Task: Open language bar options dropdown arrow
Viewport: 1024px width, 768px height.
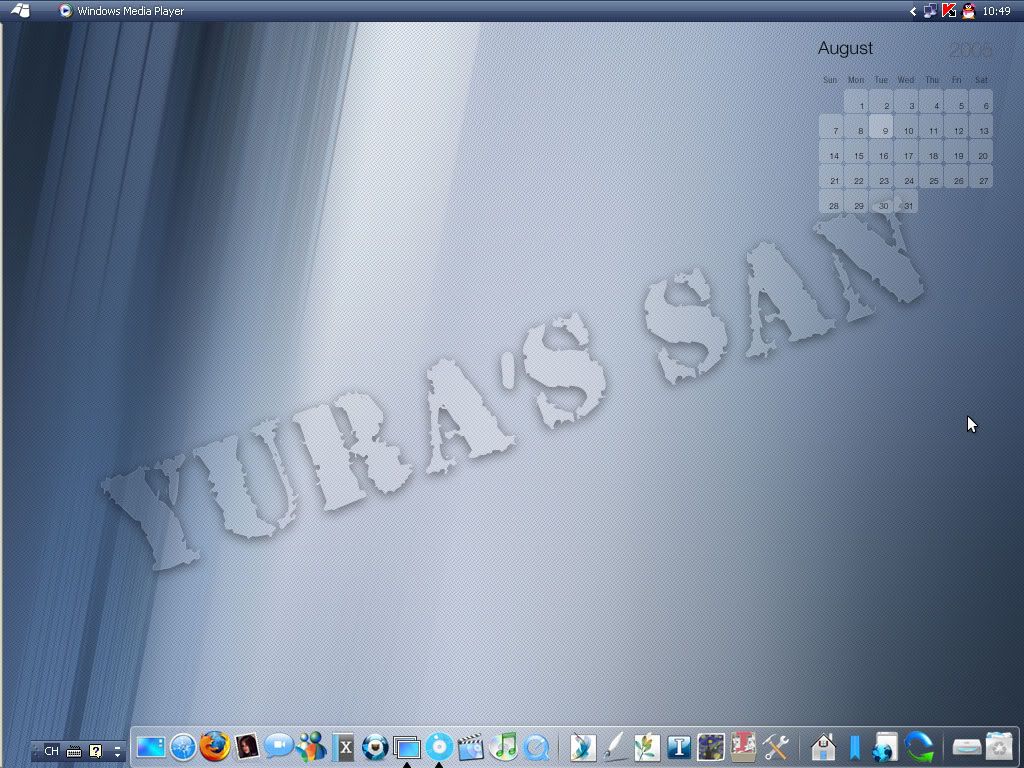Action: pos(118,751)
